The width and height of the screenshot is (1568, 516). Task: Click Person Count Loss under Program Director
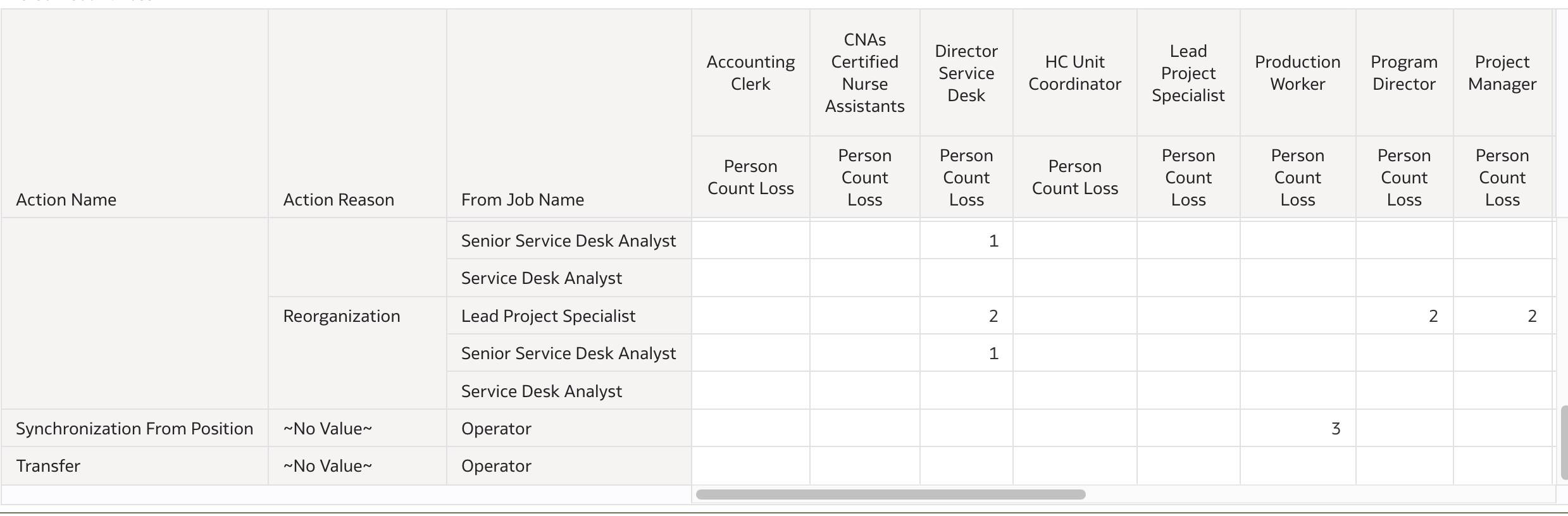click(1404, 177)
